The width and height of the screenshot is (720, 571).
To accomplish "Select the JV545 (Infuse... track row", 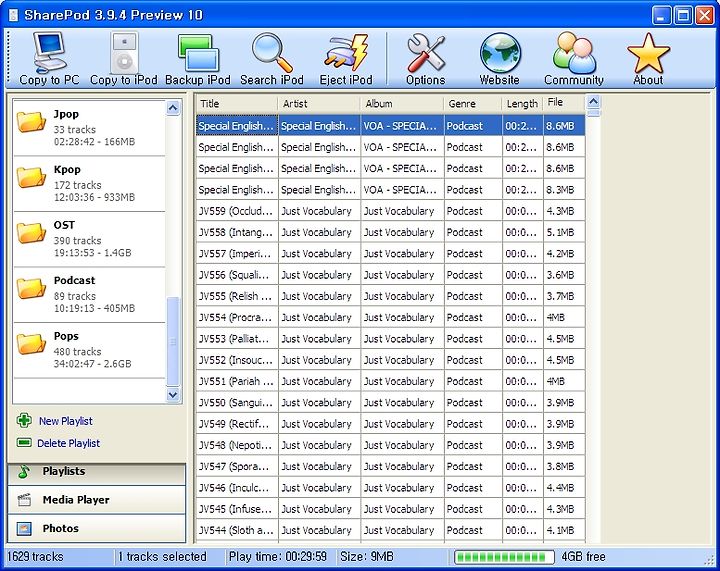I will (391, 509).
